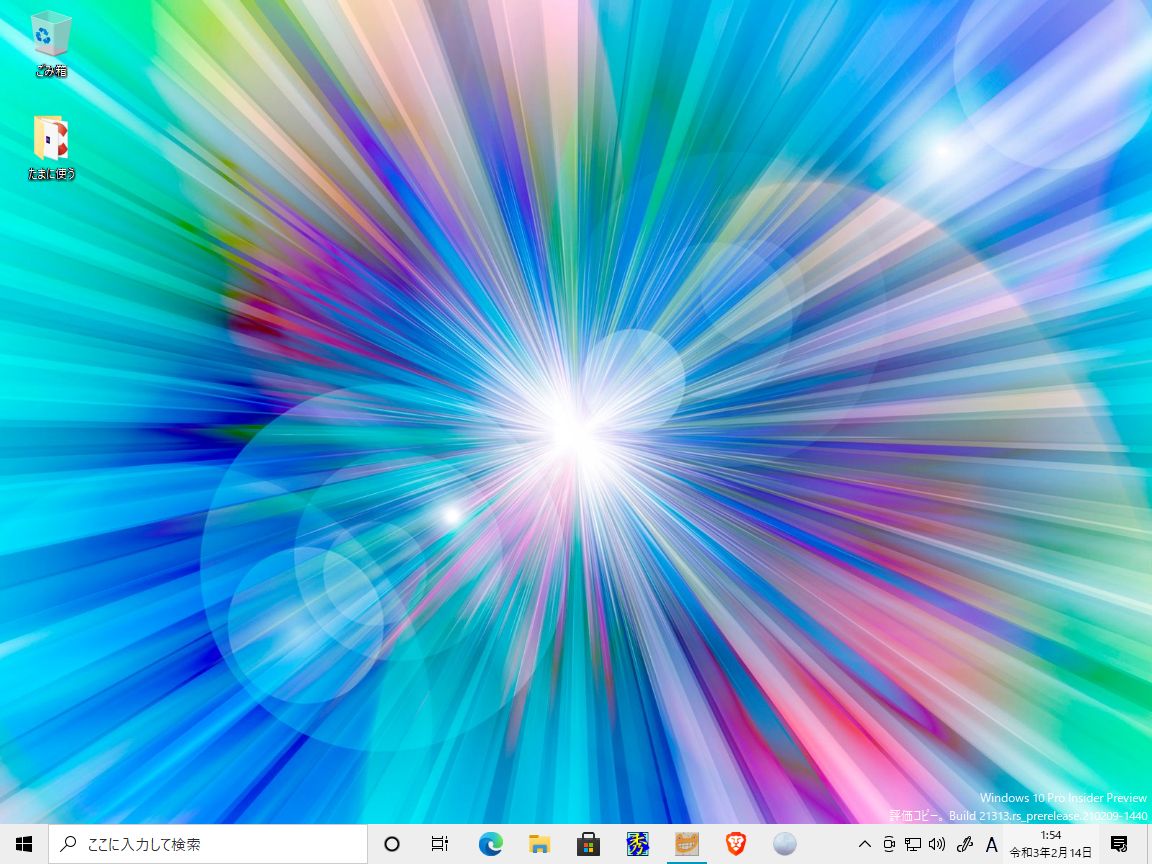This screenshot has width=1152, height=864.
Task: Open Cortana circle icon on taskbar
Action: tap(392, 844)
